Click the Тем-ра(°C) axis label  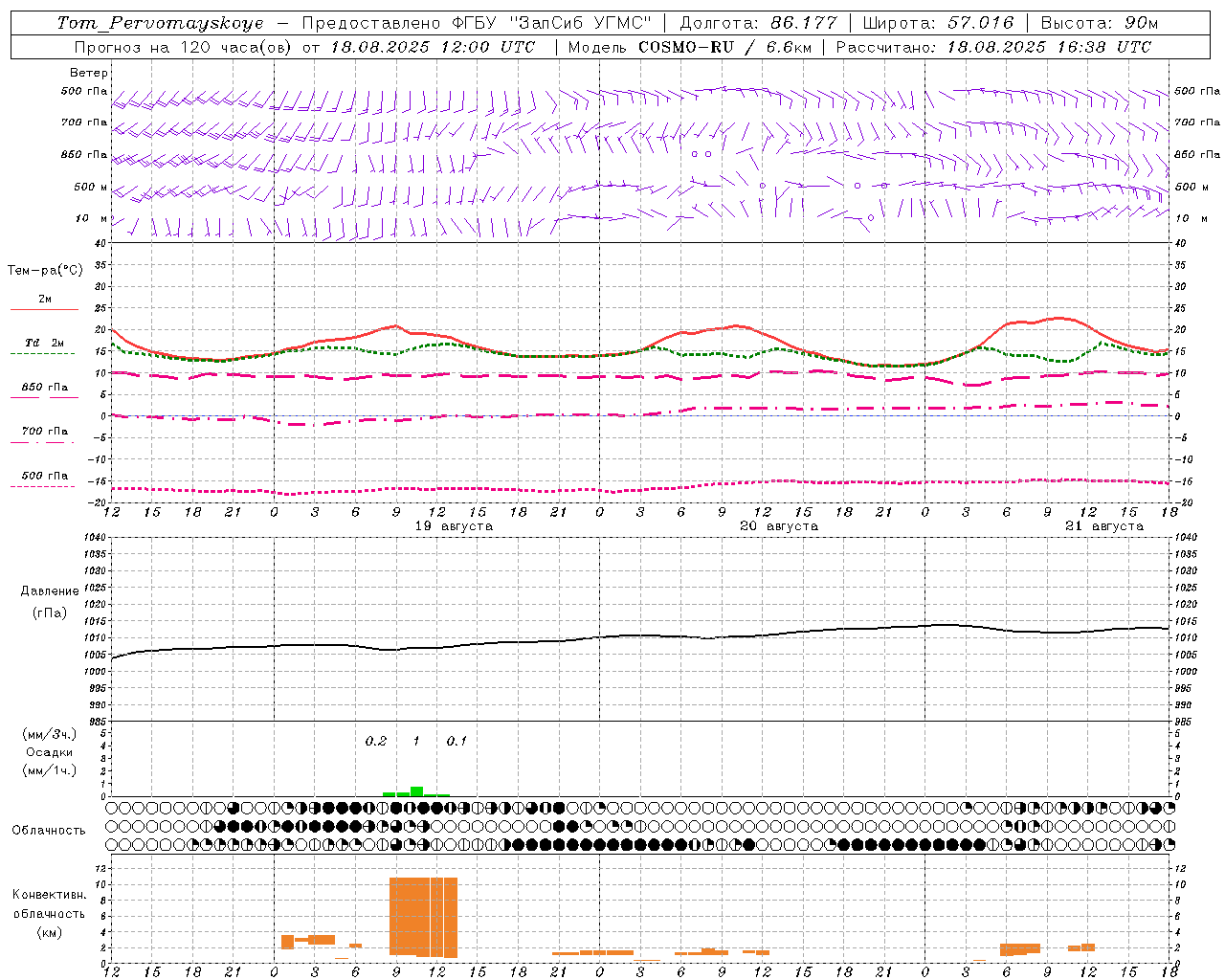[x=45, y=271]
